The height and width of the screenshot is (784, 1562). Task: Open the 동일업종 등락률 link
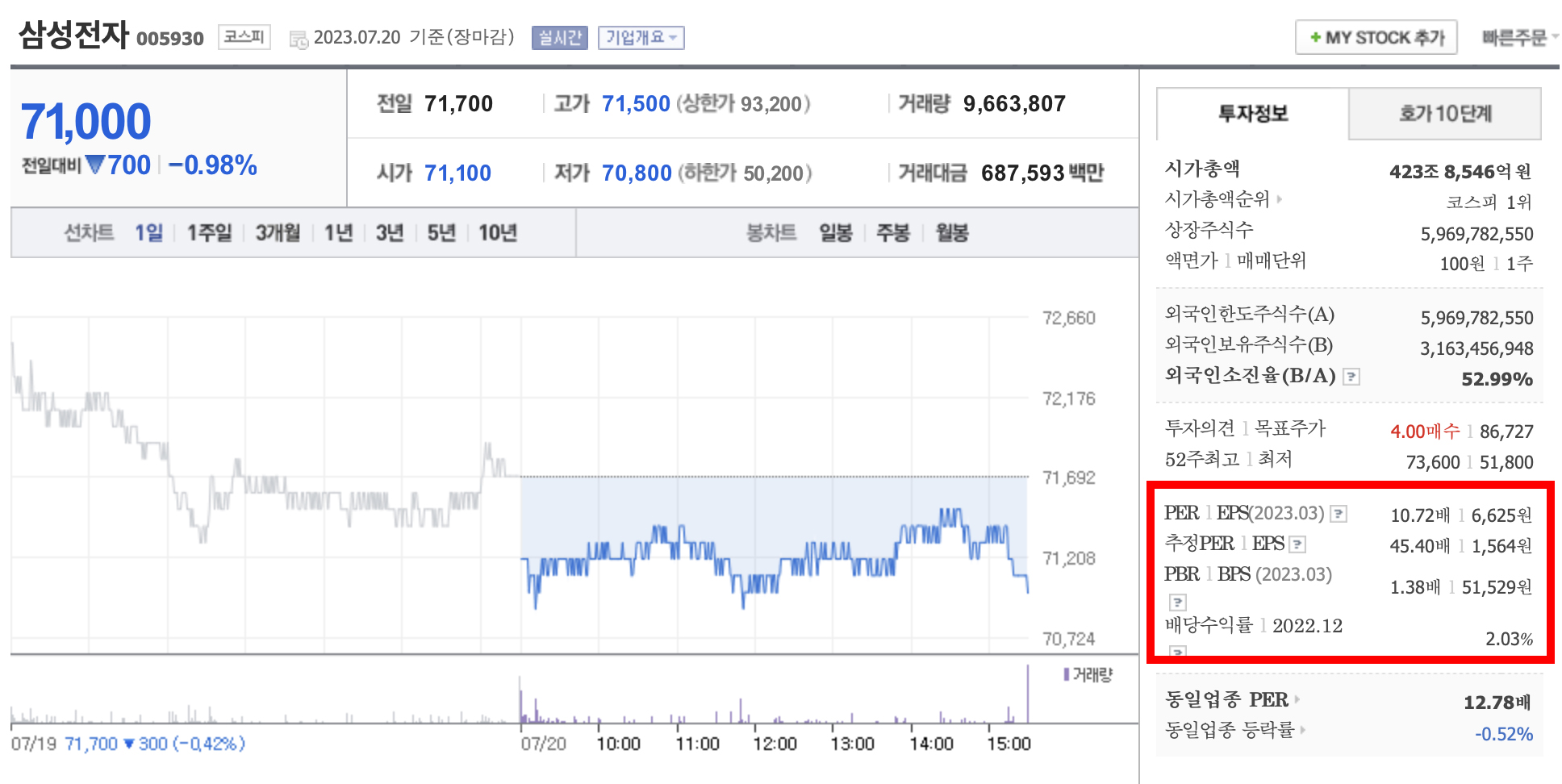(1230, 731)
